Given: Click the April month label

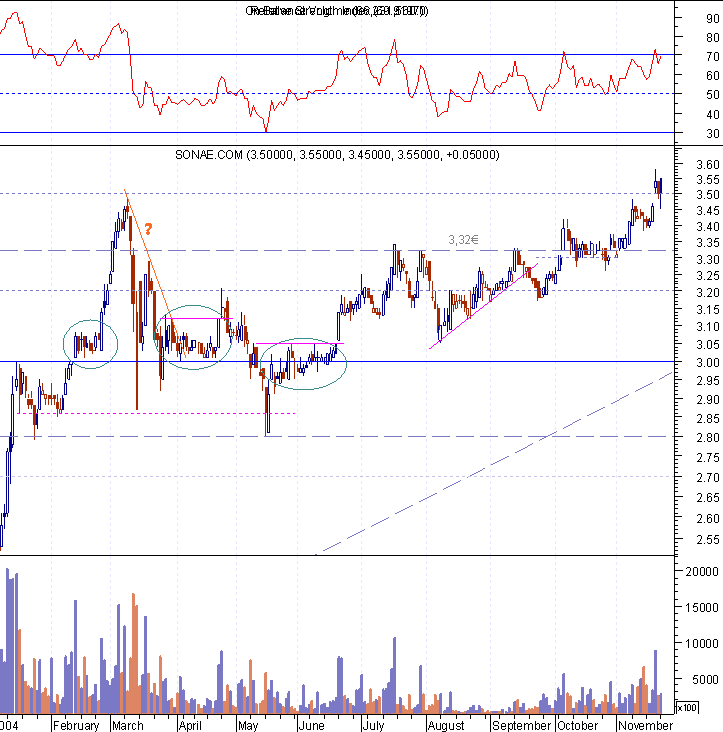Looking at the screenshot, I should tap(190, 725).
